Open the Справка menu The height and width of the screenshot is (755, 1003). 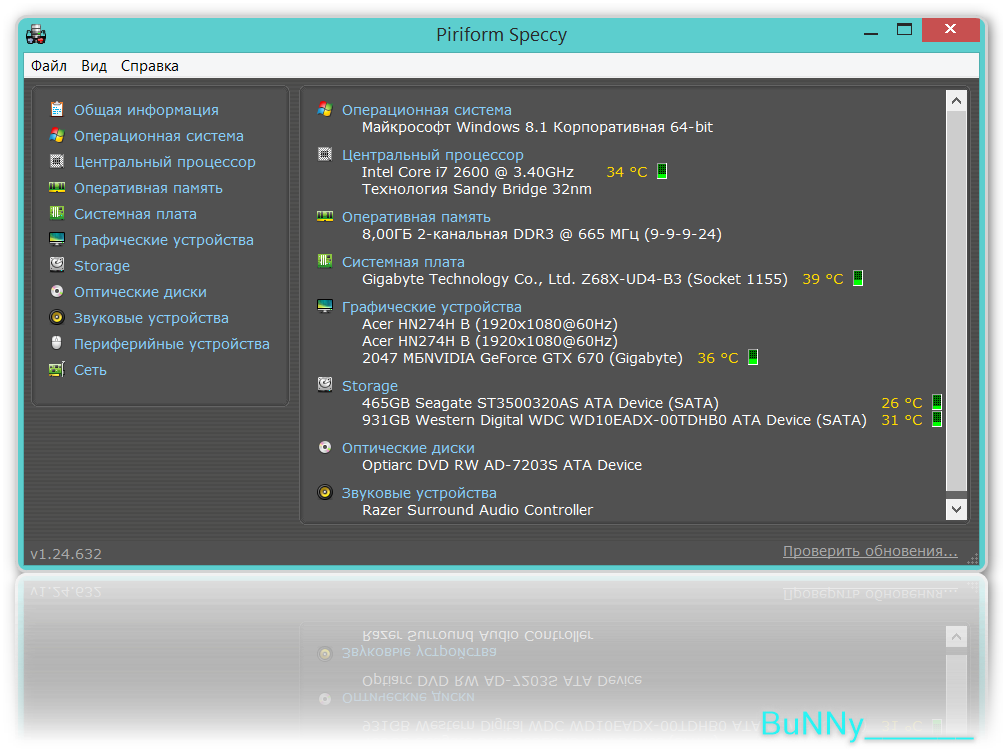(150, 66)
